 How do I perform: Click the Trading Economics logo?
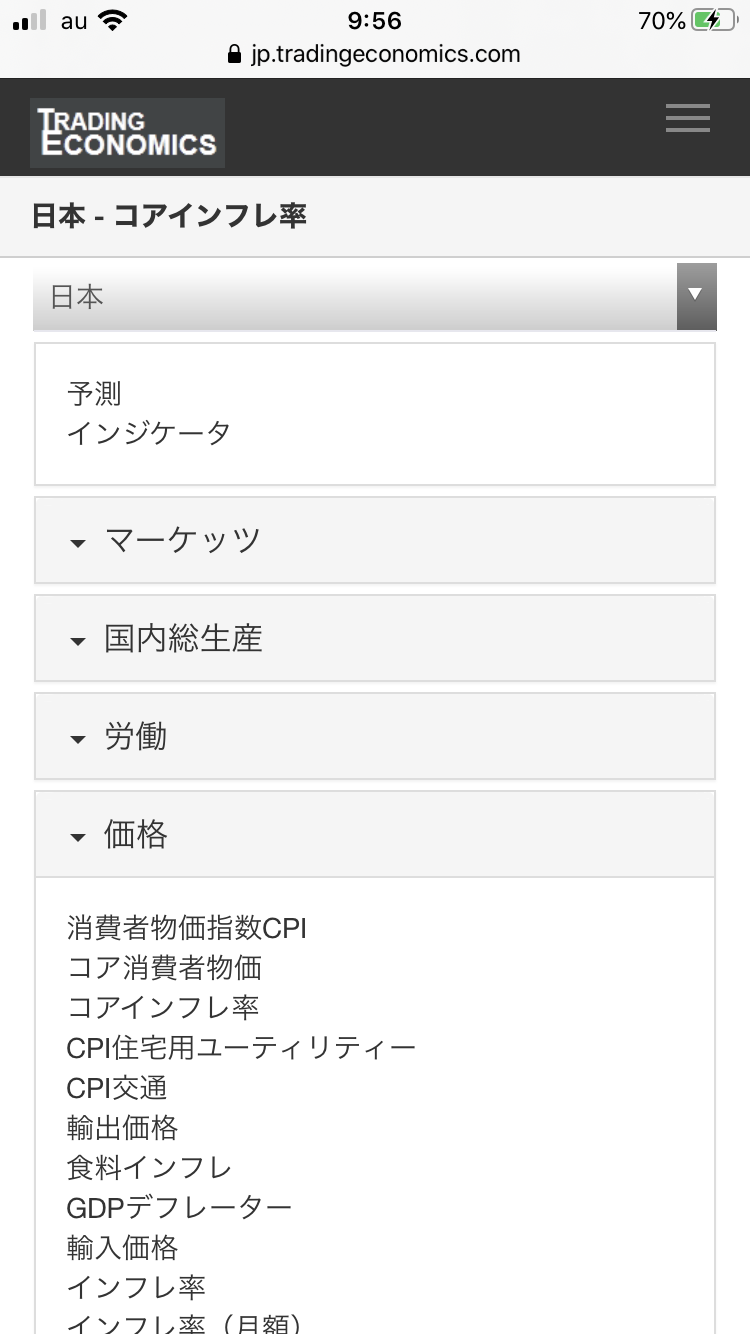127,133
